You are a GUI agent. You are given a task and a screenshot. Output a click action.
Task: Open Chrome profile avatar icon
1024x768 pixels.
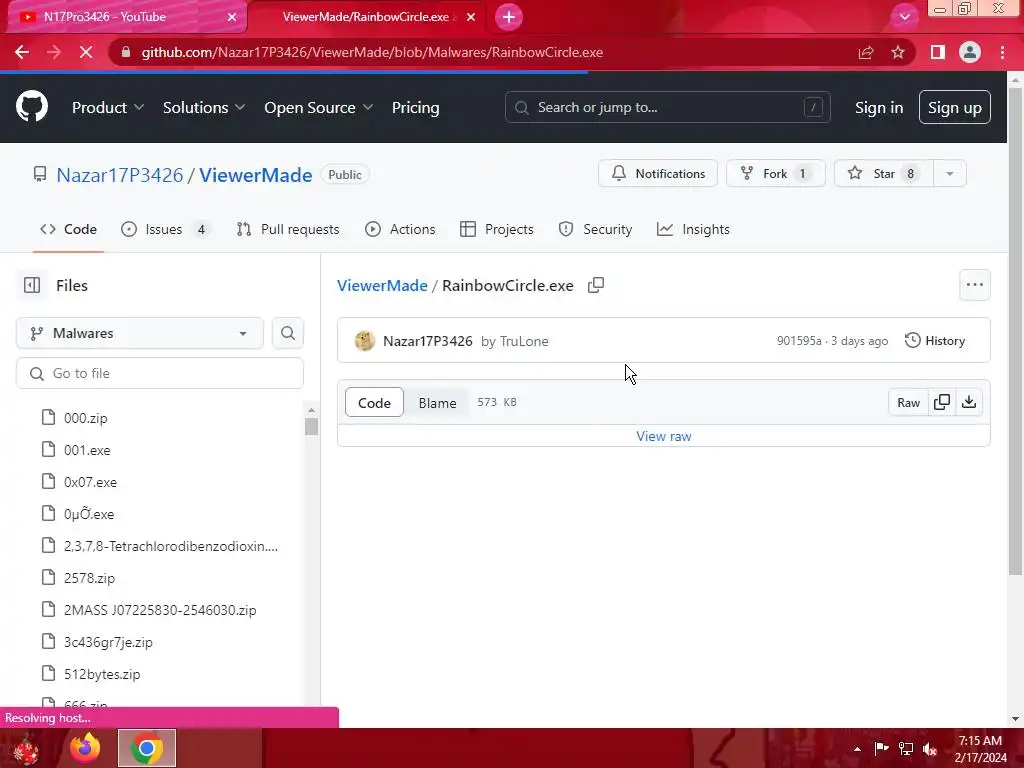970,52
